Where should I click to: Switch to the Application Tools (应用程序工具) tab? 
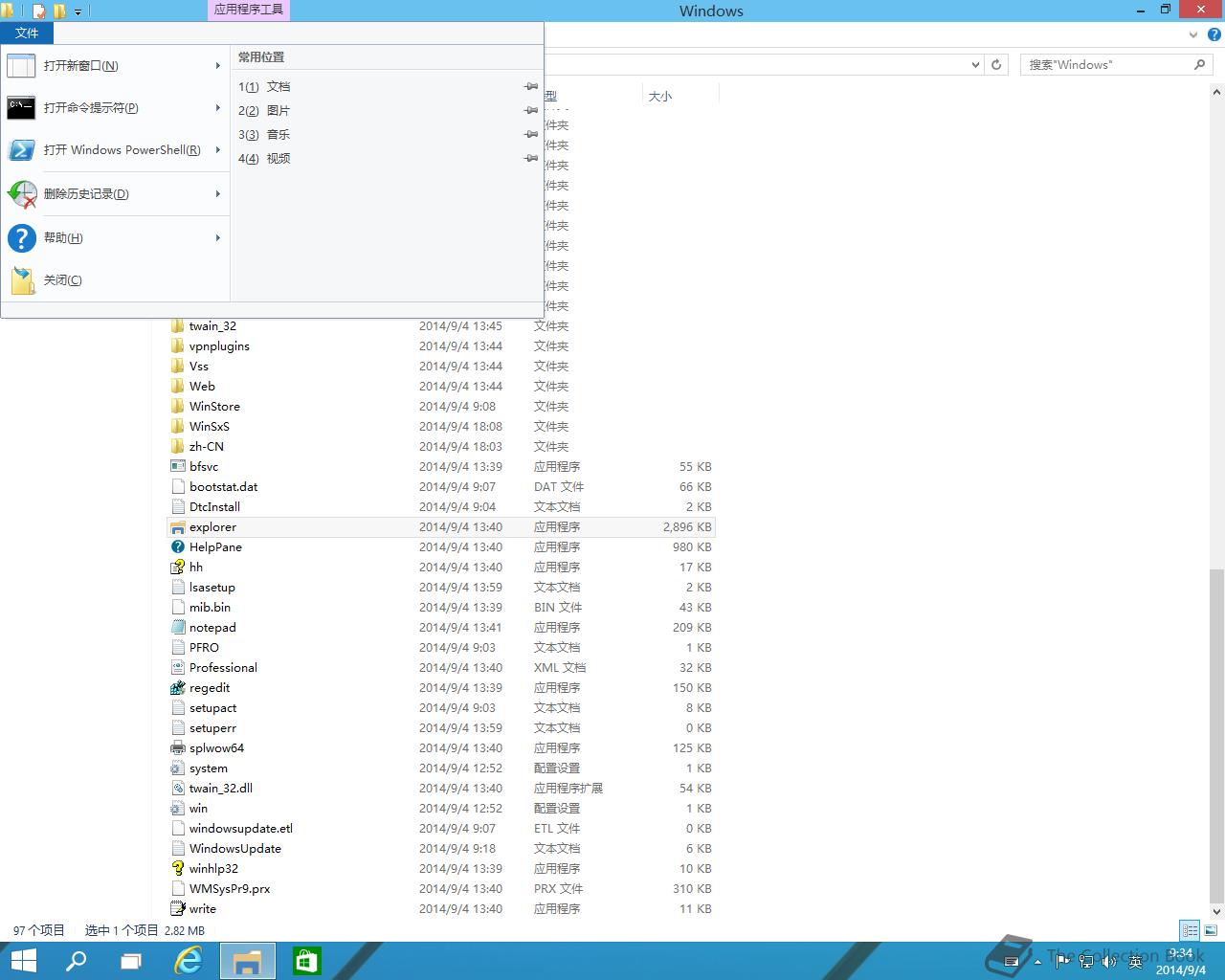click(248, 10)
